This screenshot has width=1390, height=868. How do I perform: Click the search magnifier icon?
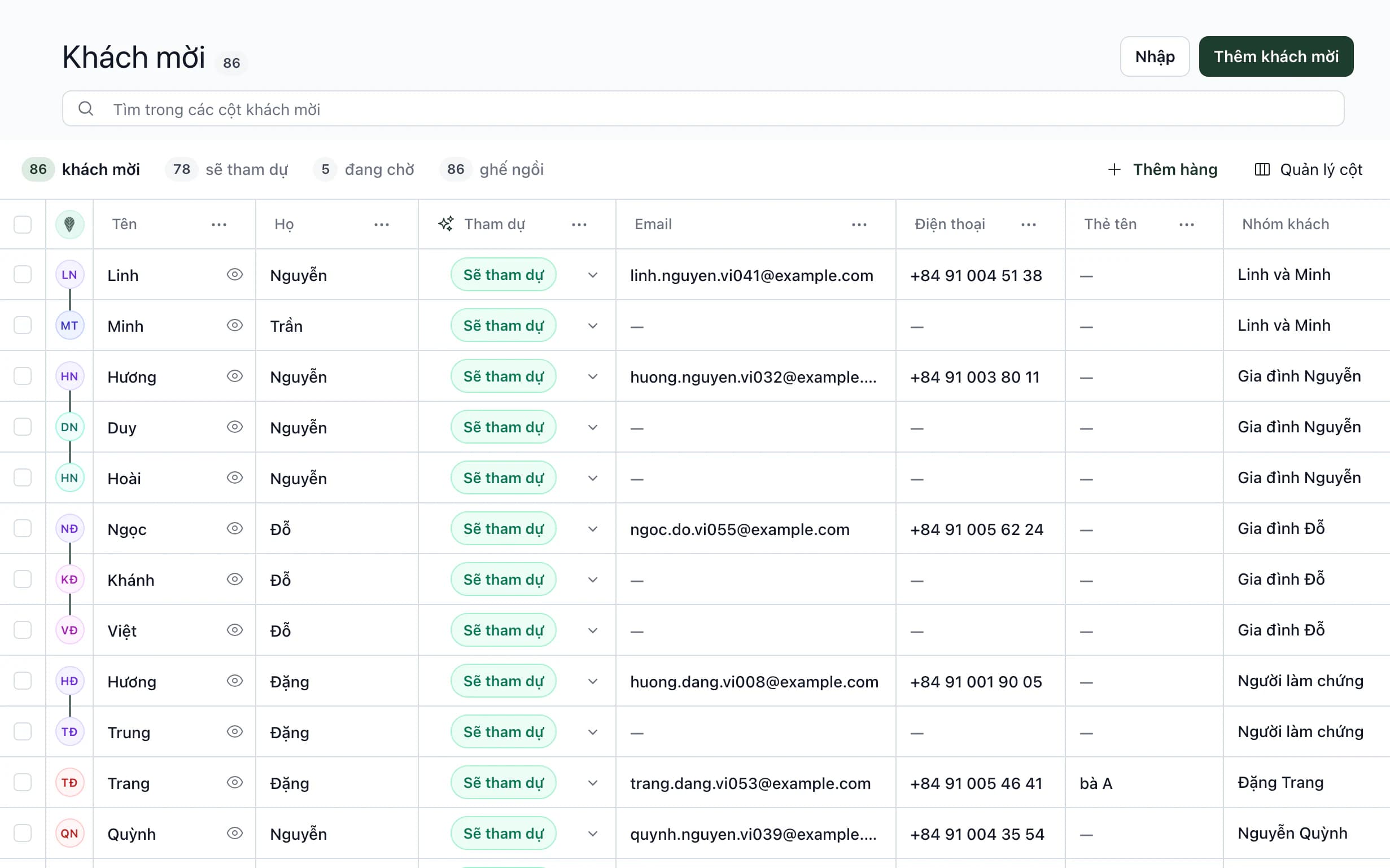[86, 108]
